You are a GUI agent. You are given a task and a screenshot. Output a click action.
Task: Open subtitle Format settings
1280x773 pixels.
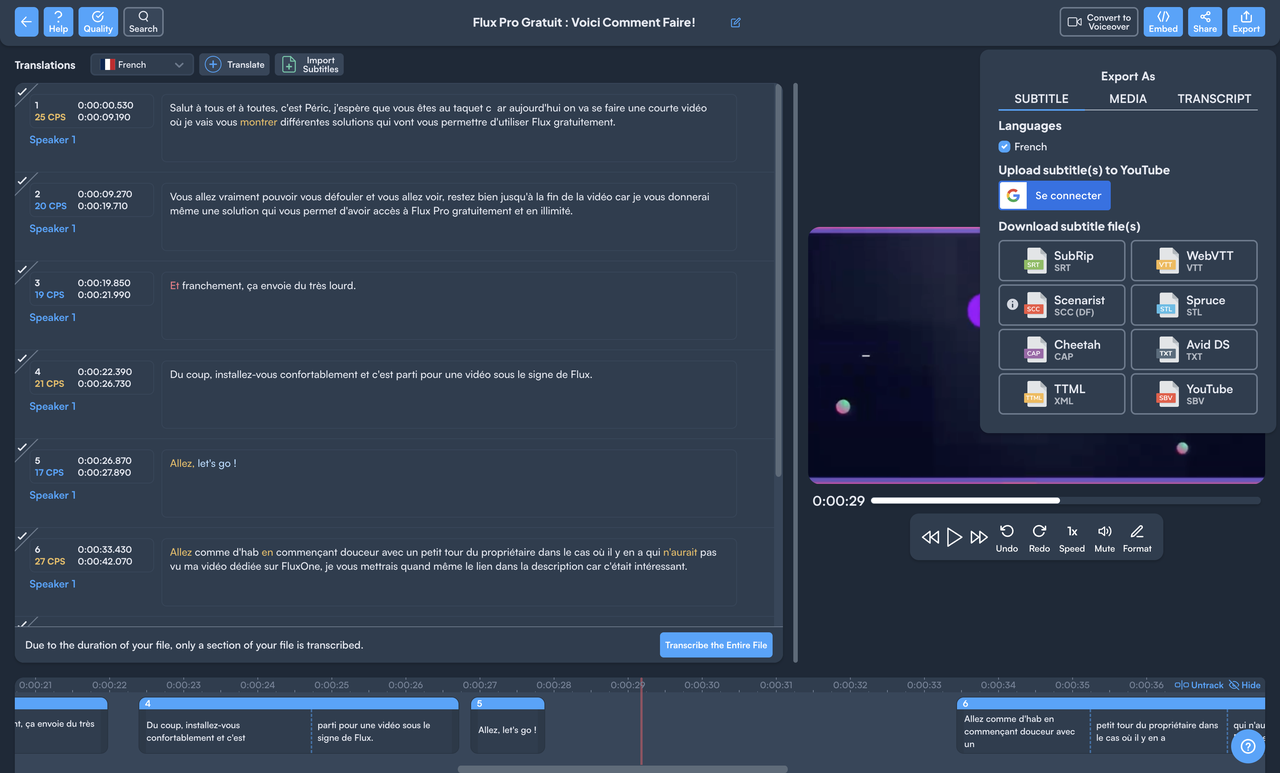point(1137,537)
